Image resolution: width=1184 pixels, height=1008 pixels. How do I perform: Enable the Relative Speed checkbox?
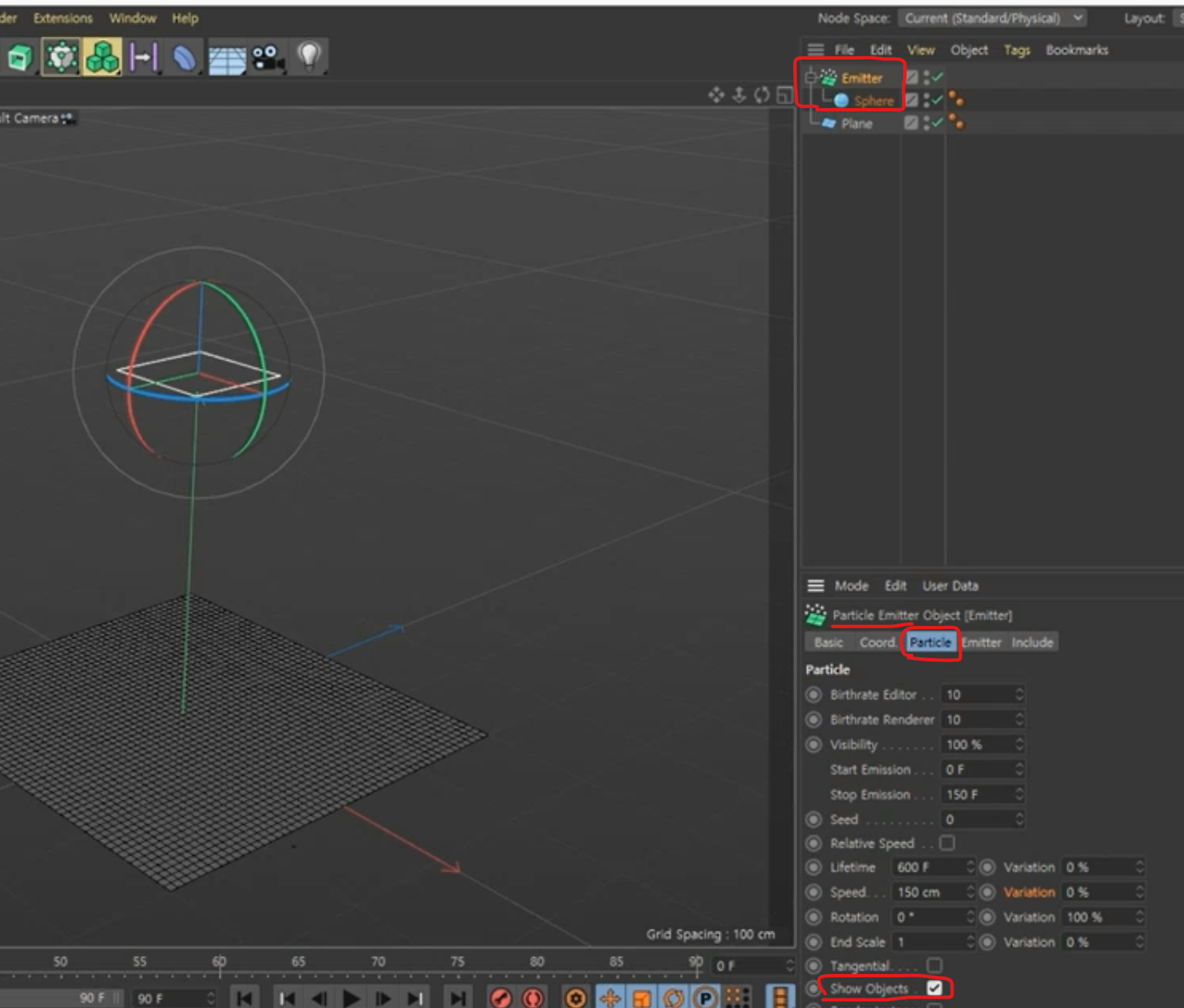[947, 843]
